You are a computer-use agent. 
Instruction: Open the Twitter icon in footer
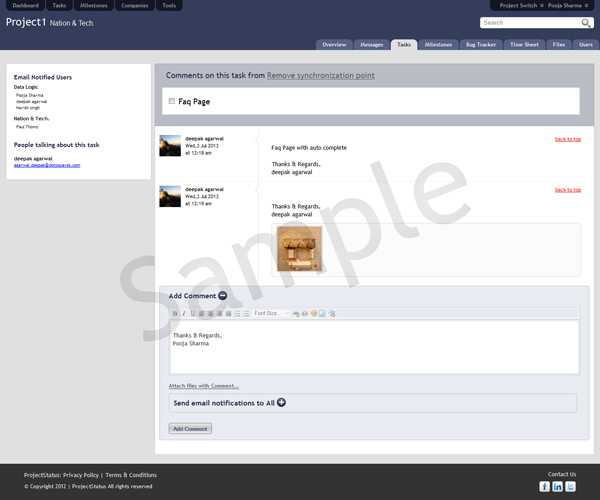point(570,486)
